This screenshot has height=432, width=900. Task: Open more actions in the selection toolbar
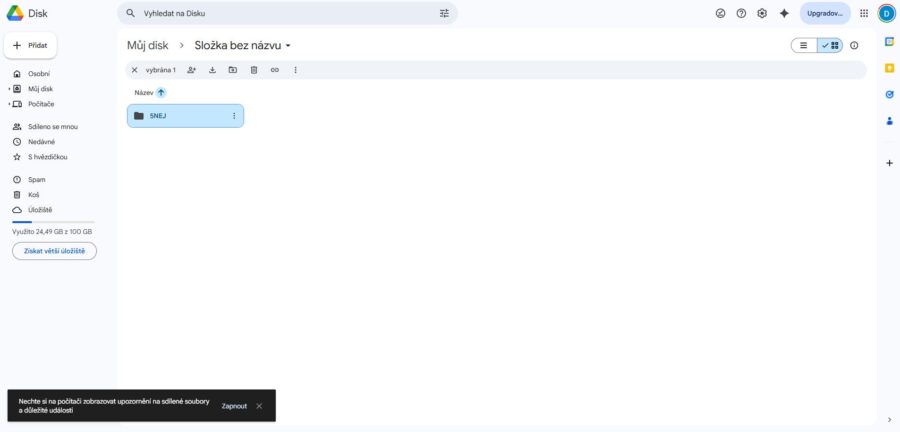(296, 70)
